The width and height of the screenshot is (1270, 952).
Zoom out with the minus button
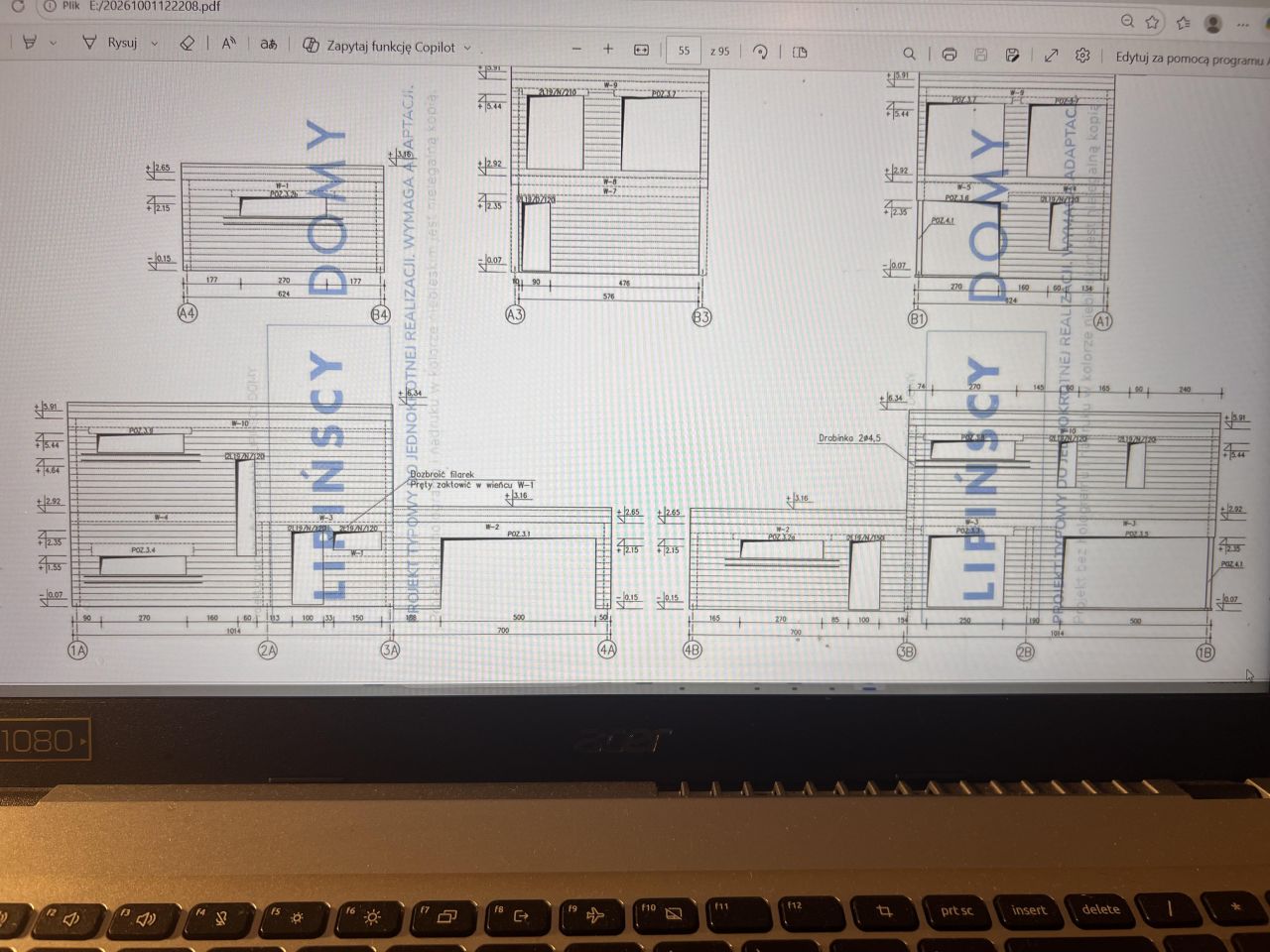pyautogui.click(x=576, y=49)
